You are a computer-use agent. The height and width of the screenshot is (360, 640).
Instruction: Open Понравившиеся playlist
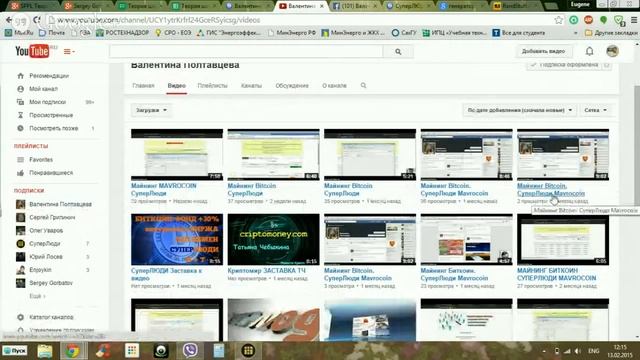51,173
